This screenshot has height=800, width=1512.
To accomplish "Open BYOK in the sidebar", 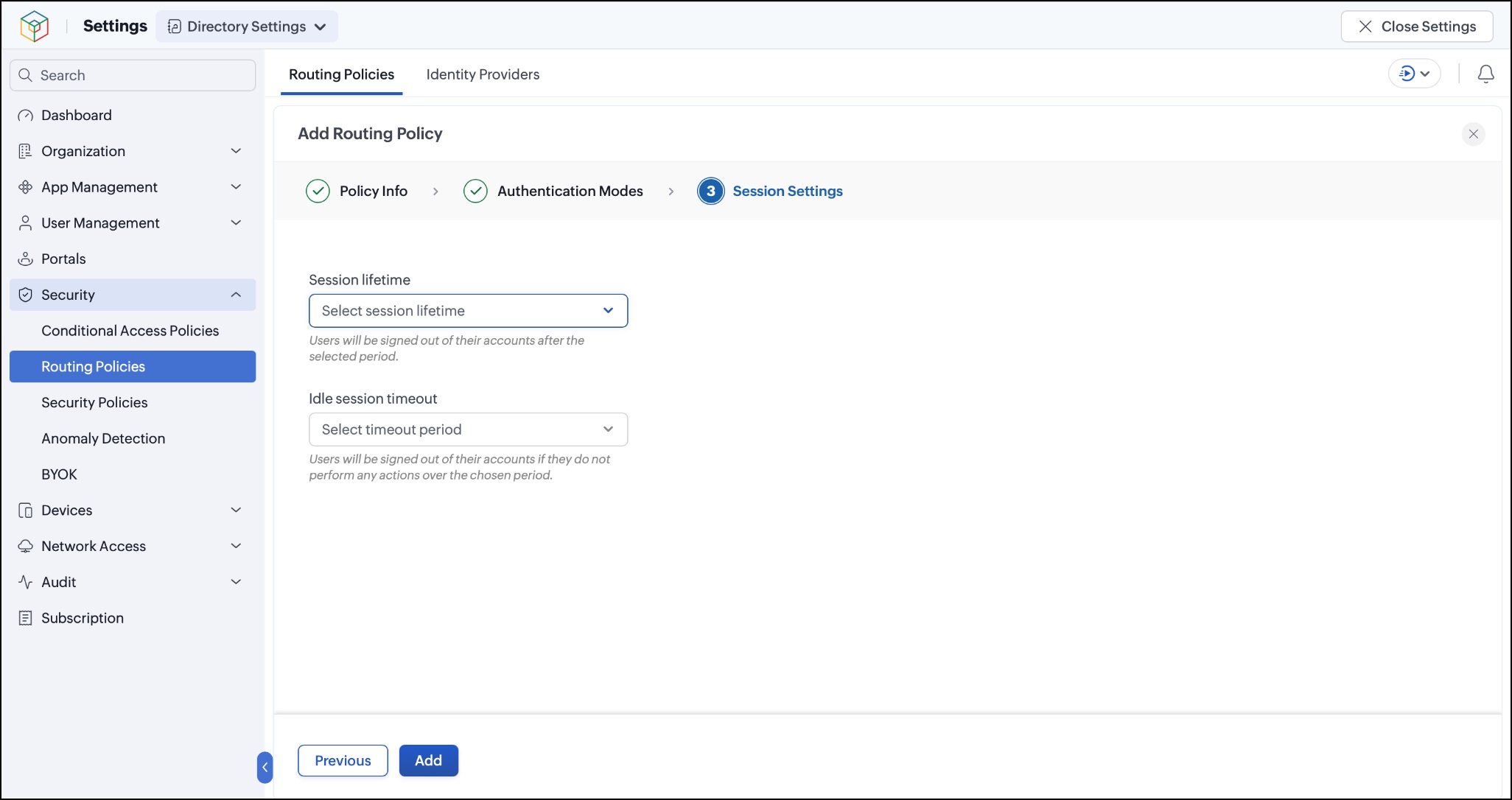I will pos(133,474).
